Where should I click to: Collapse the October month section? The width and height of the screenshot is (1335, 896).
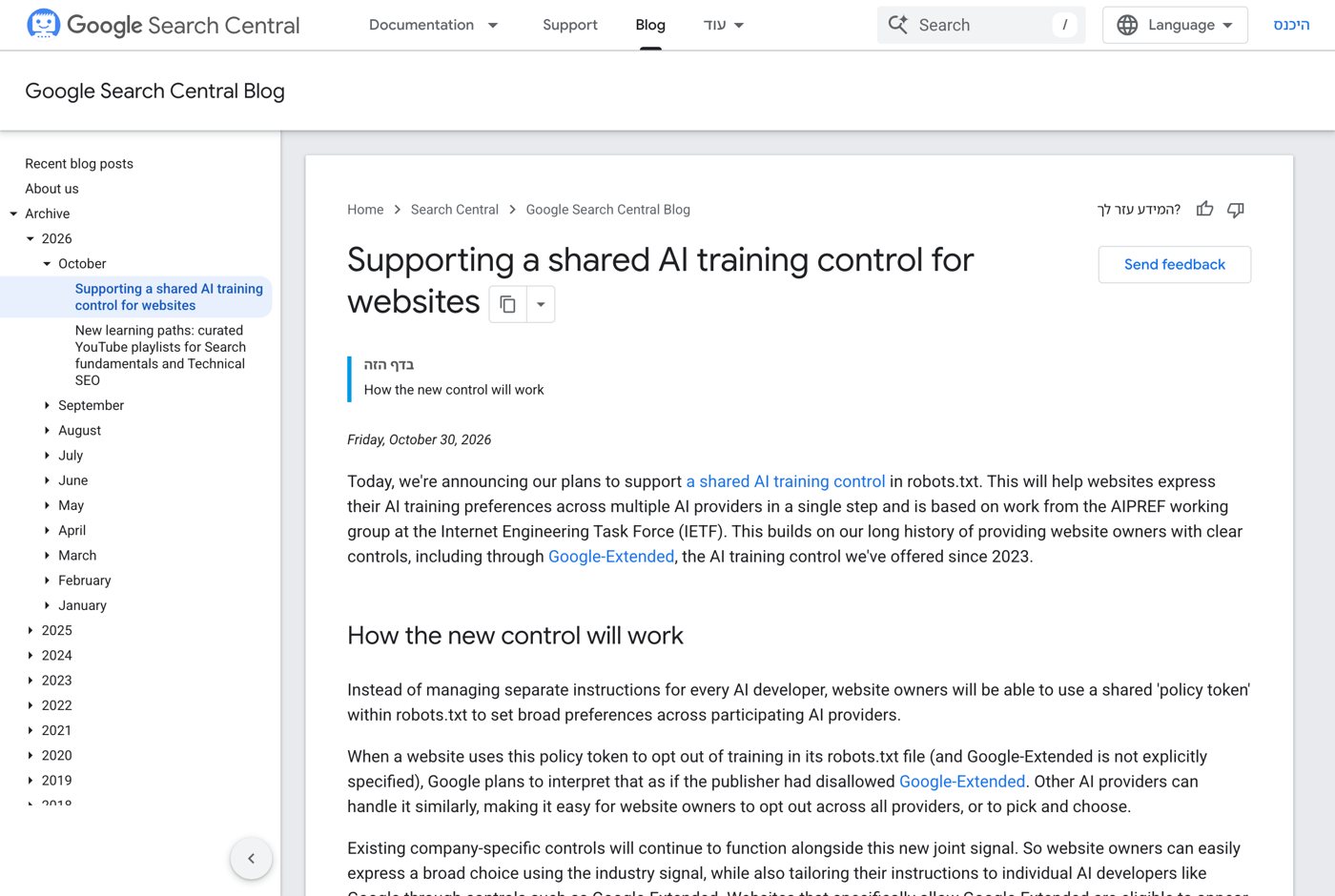tap(47, 264)
